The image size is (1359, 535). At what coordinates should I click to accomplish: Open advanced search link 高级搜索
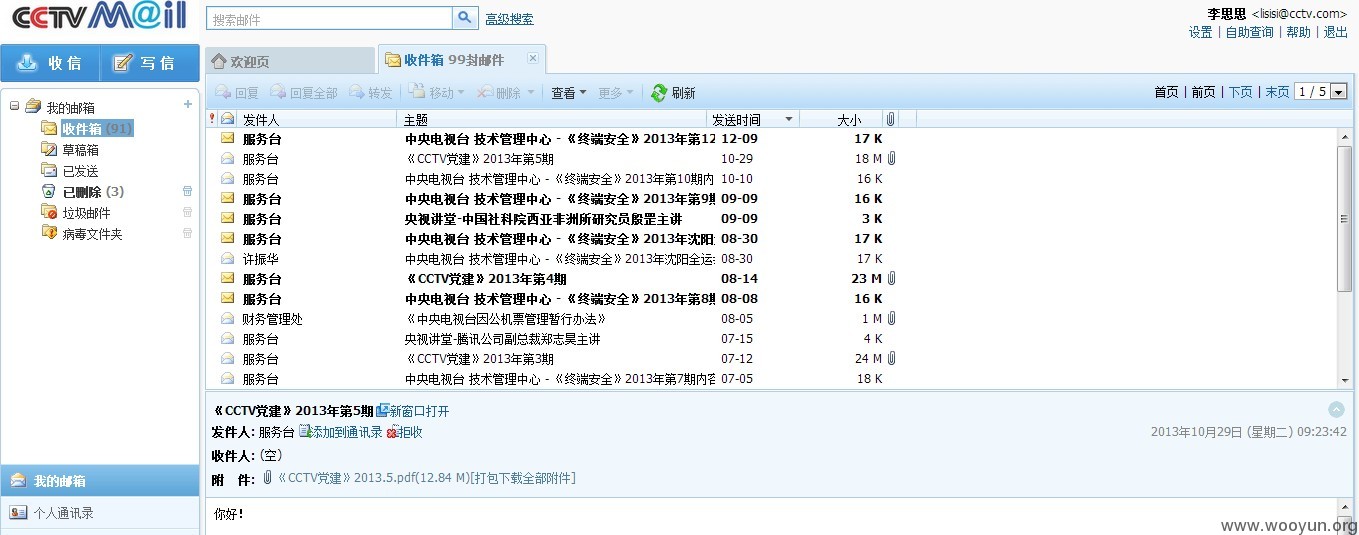(509, 19)
